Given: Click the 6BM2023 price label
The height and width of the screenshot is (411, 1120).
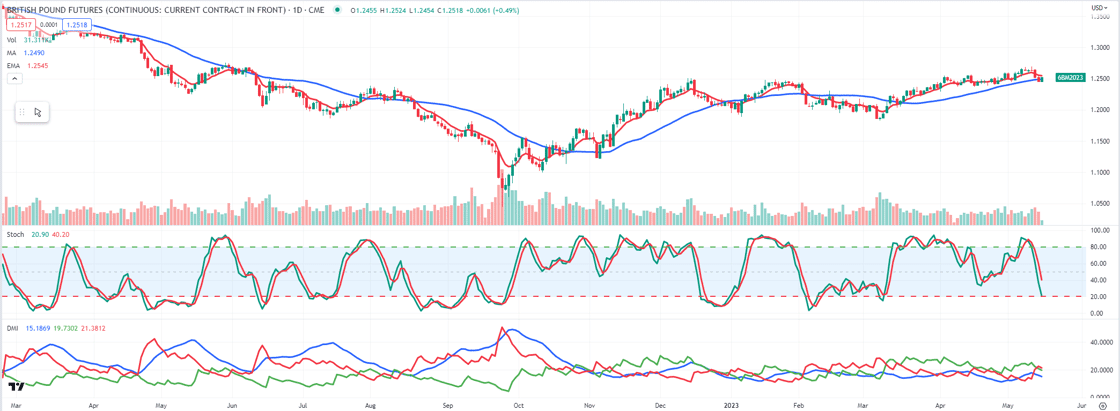Looking at the screenshot, I should tap(1073, 77).
